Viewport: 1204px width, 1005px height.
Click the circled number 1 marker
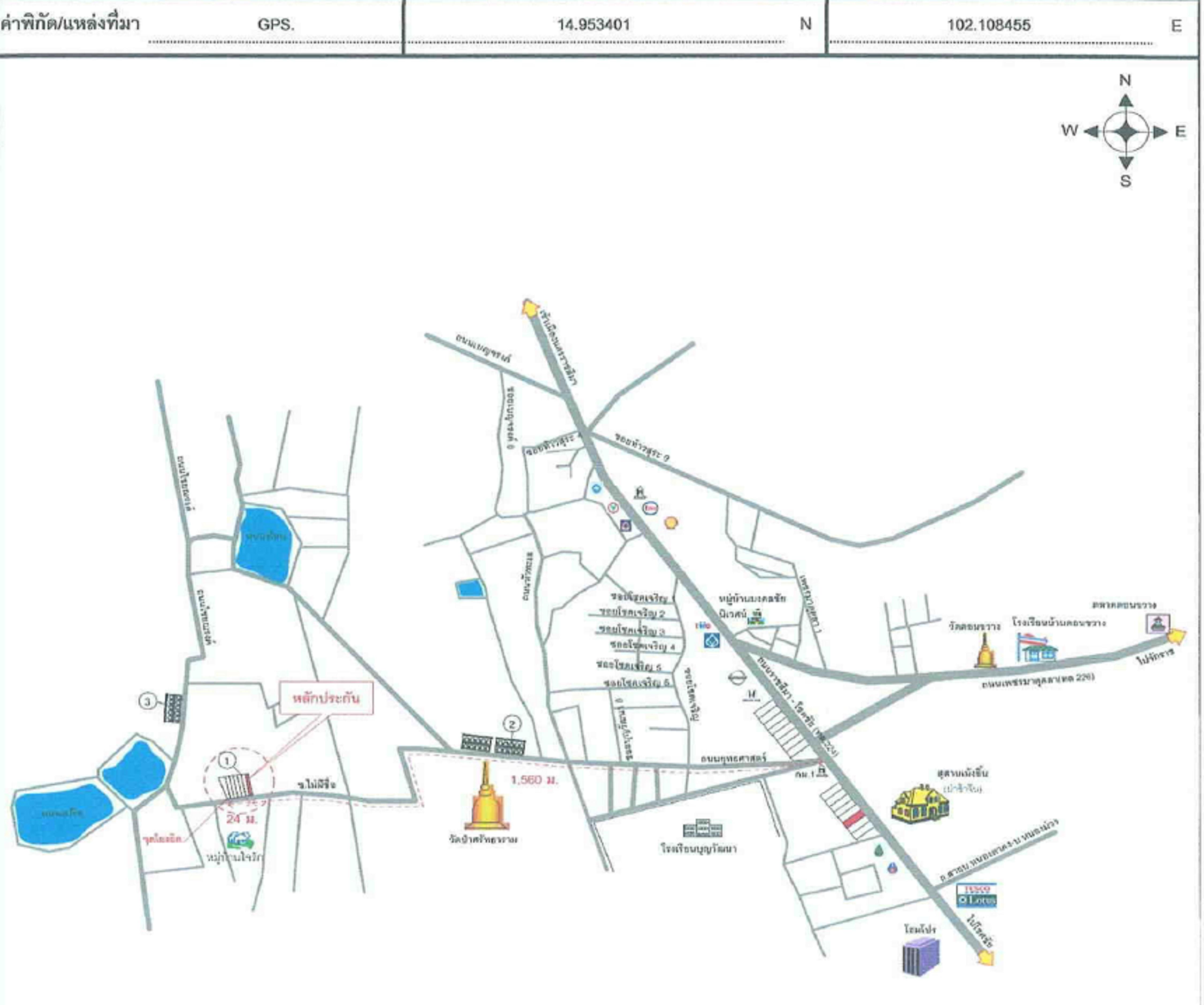pos(228,761)
